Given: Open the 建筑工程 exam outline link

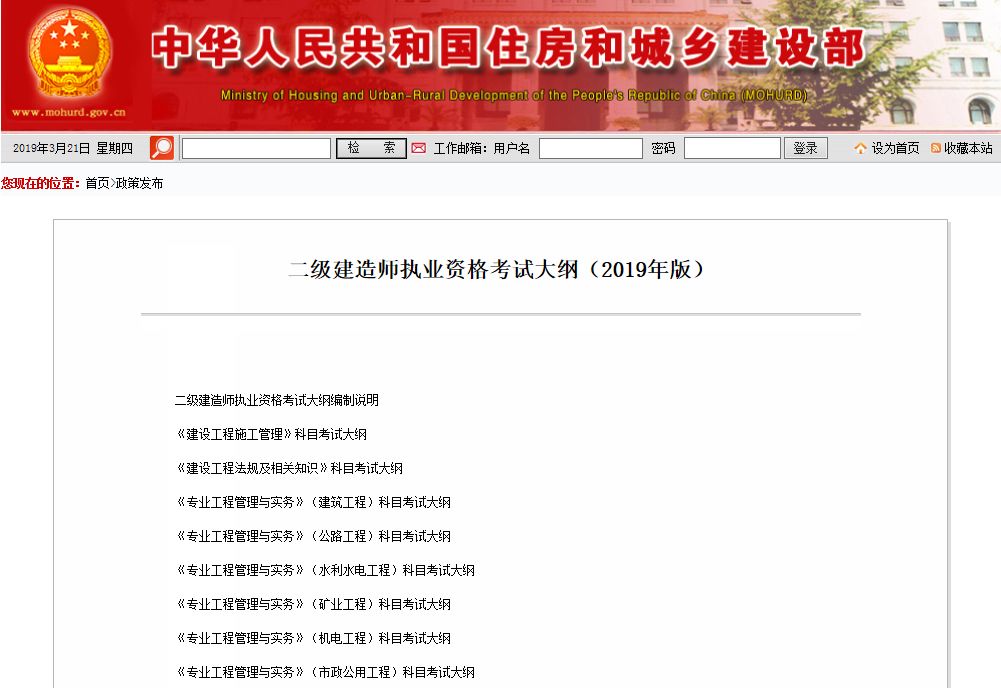Looking at the screenshot, I should coord(313,502).
